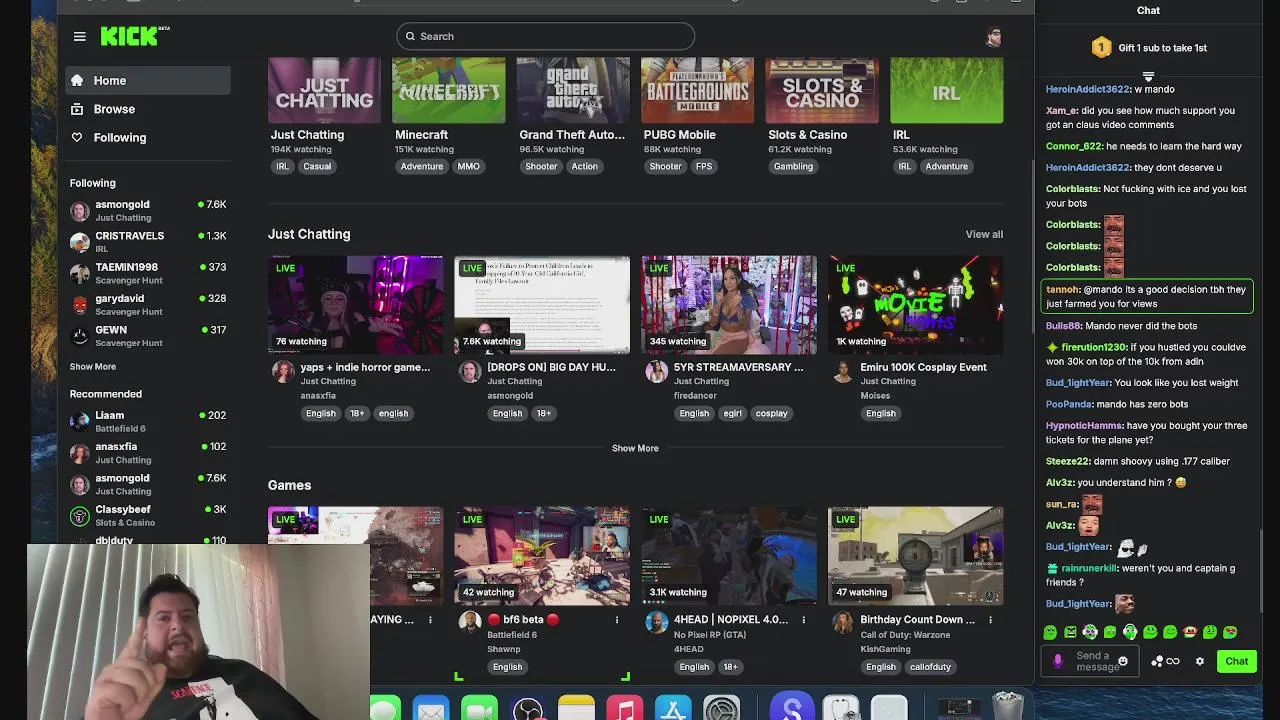
Task: Open GEWN channel in Following list
Action: tap(148, 335)
